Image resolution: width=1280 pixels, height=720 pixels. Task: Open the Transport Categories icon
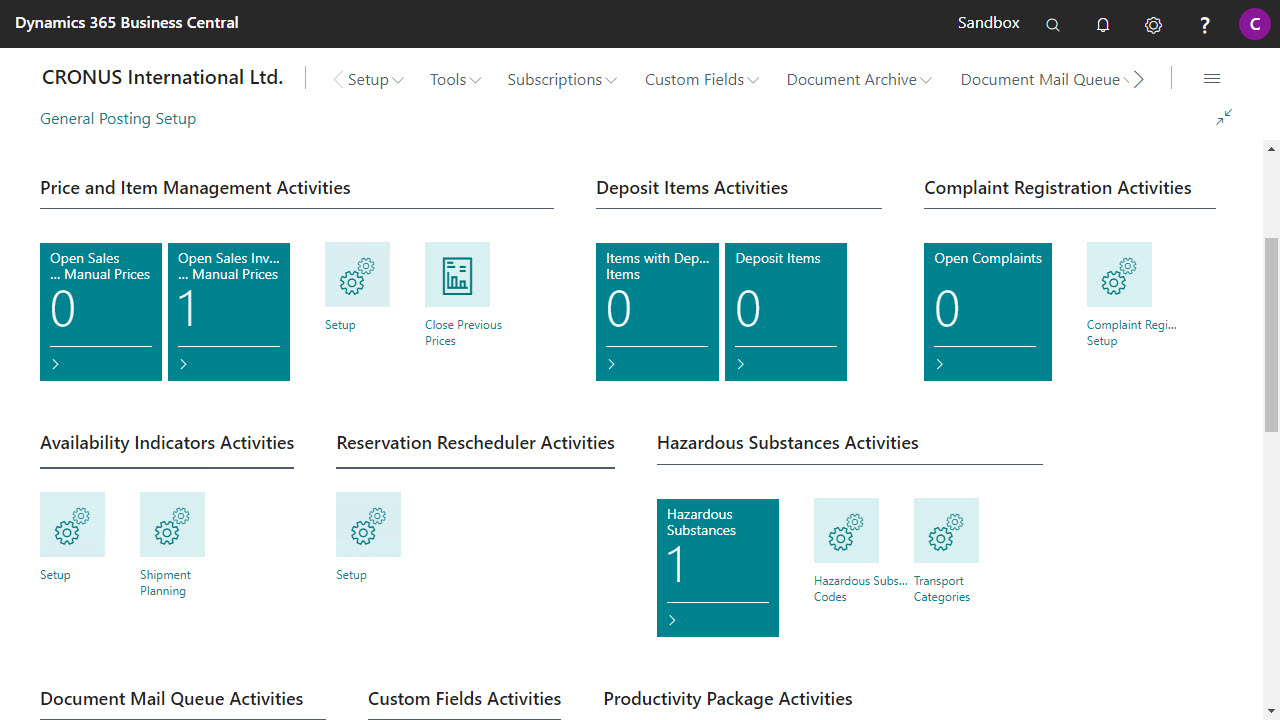(x=946, y=531)
